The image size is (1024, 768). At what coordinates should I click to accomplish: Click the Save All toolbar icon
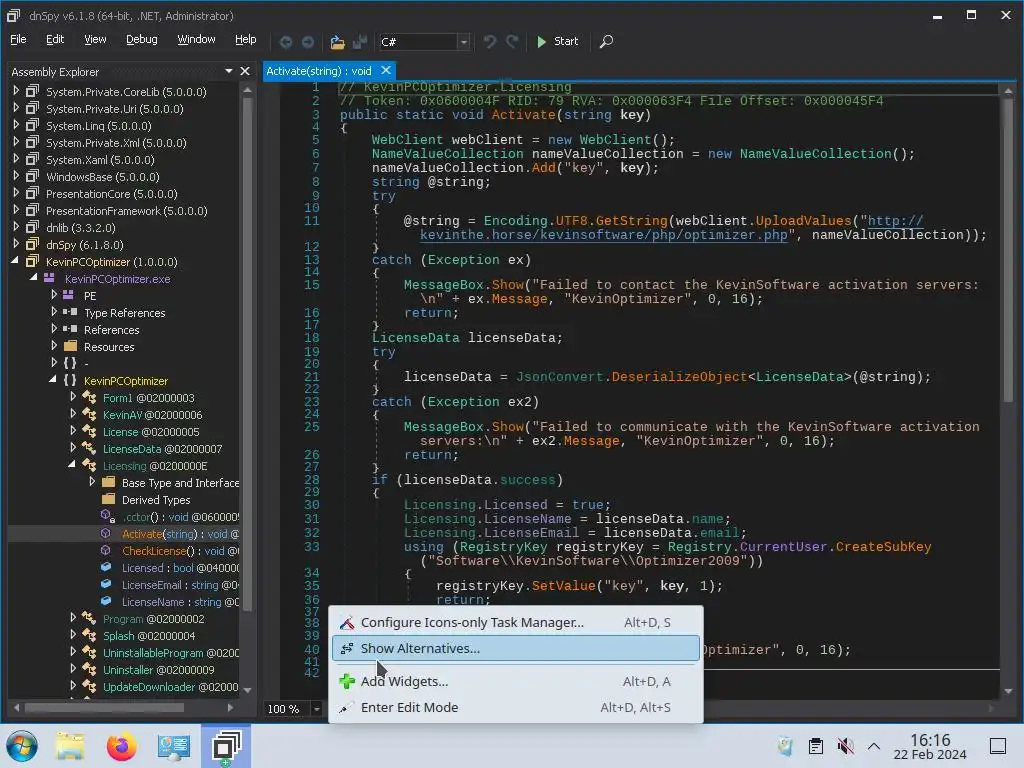tap(360, 42)
